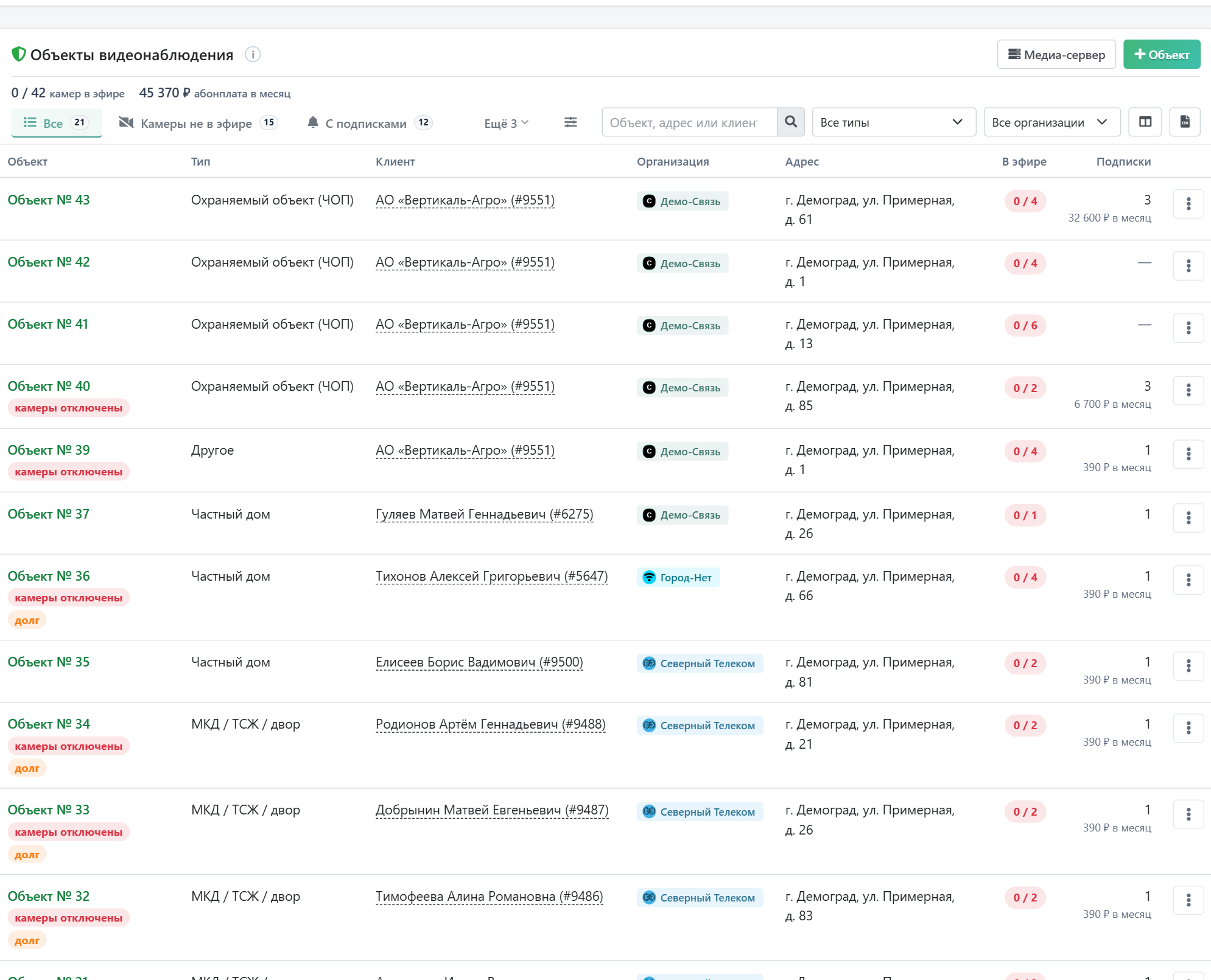This screenshot has height=980, width=1211.
Task: Click the info icon next to page title
Action: coord(253,55)
